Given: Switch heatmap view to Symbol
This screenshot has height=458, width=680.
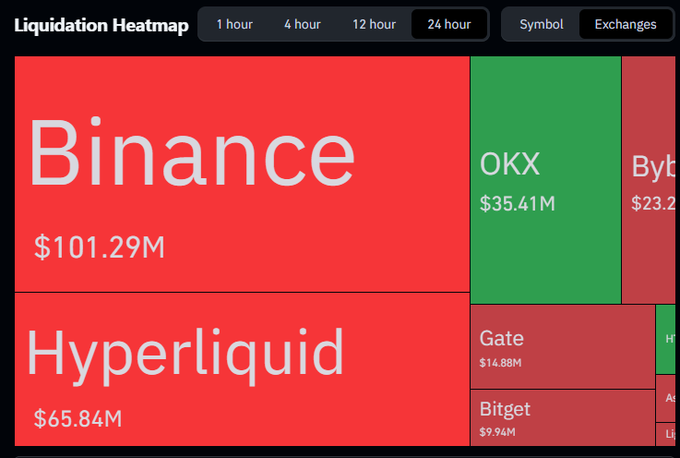Looking at the screenshot, I should click(x=541, y=24).
